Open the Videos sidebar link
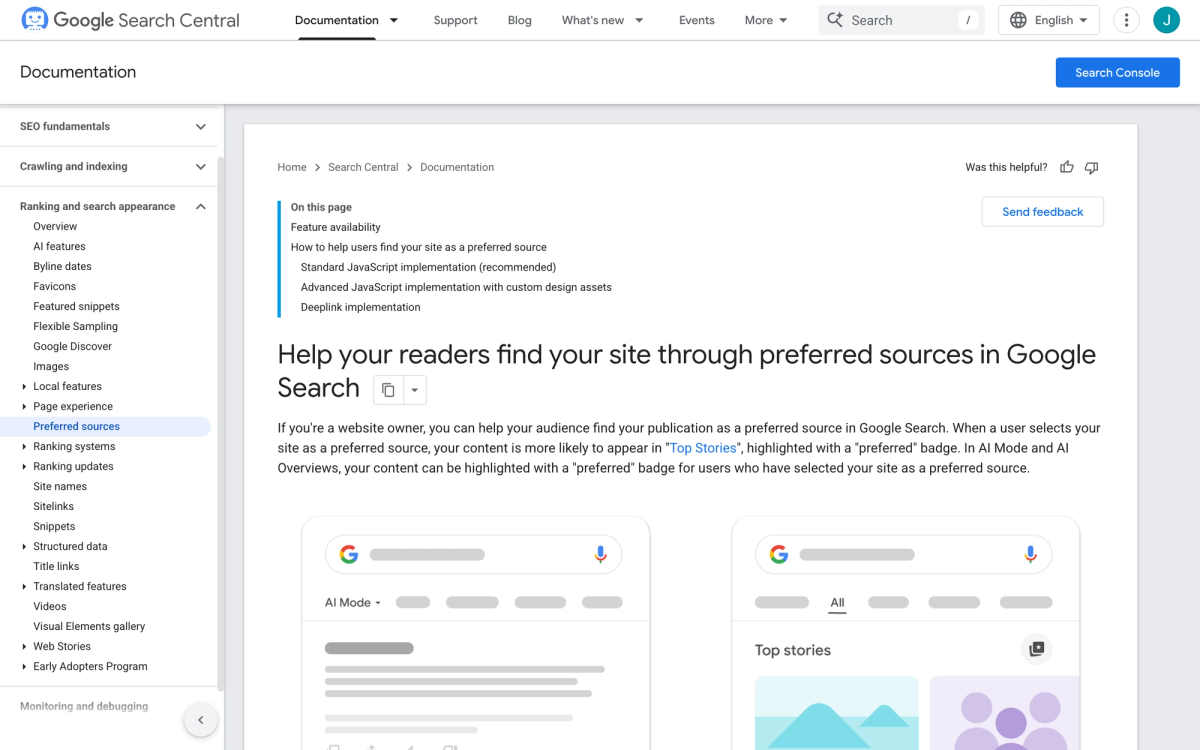The width and height of the screenshot is (1200, 750). (50, 606)
